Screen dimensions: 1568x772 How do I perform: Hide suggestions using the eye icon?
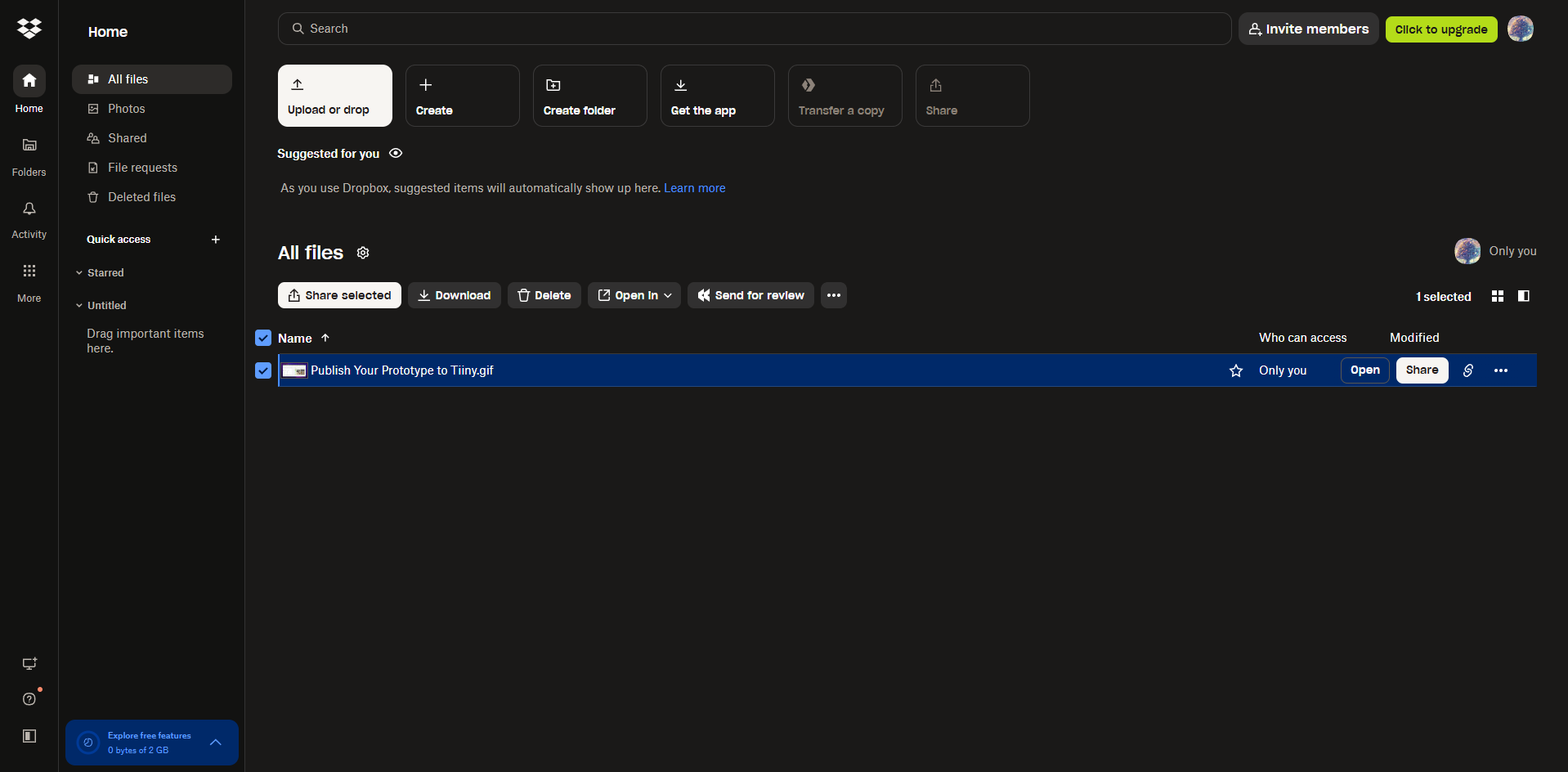(396, 154)
